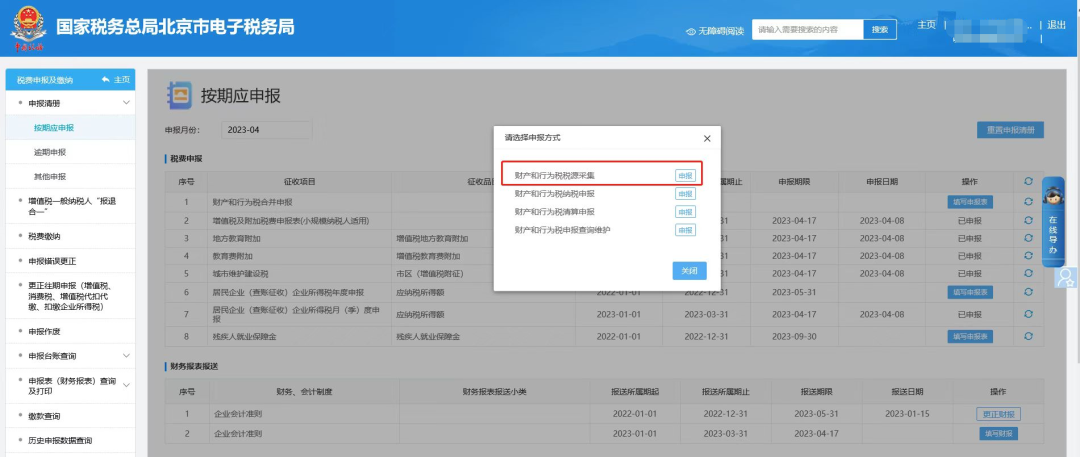Expand 申报表（财务报表）查询及打印 section
The width and height of the screenshot is (1080, 457).
126,385
